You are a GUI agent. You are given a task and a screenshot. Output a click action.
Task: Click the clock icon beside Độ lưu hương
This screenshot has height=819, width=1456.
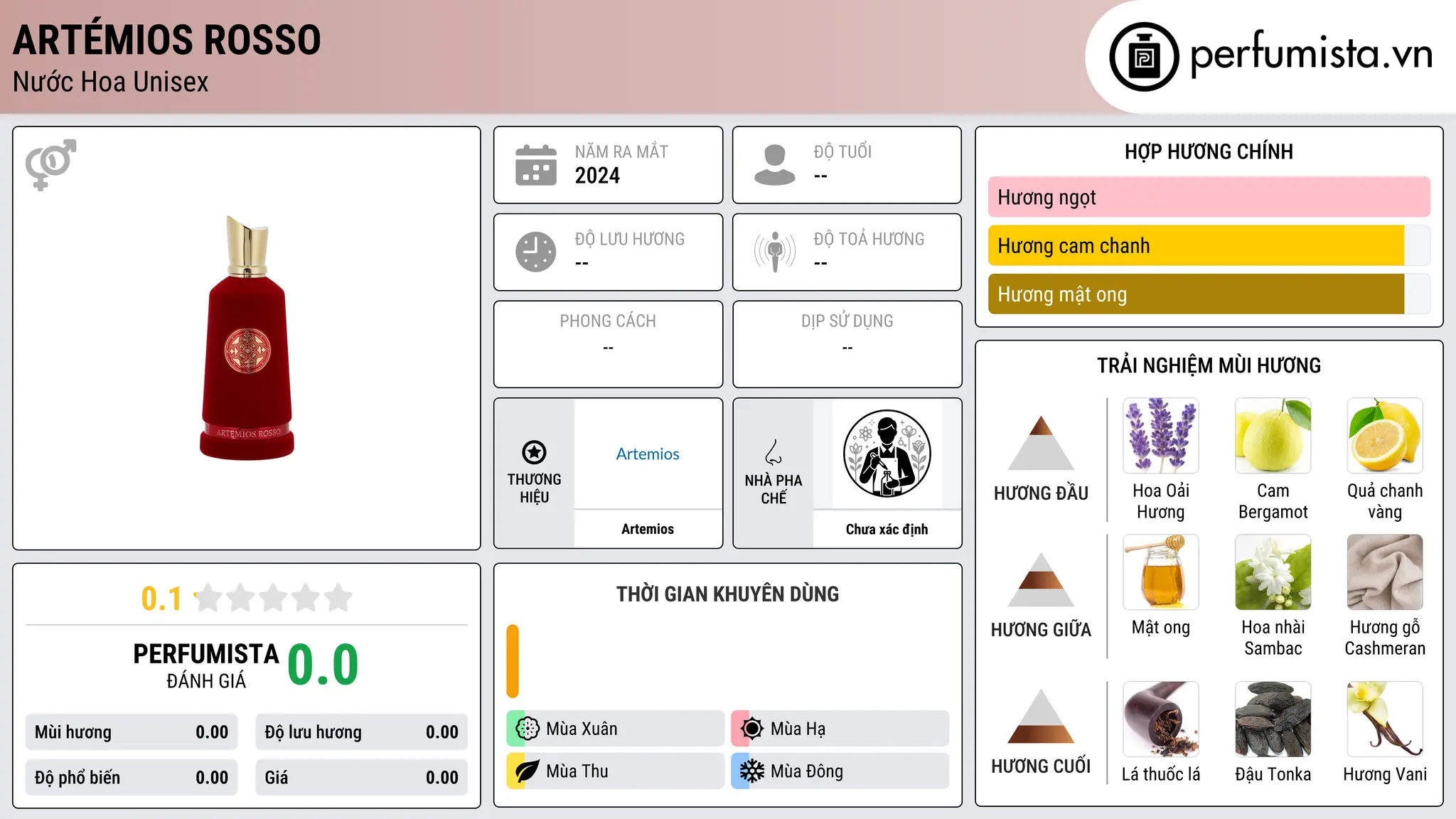tap(536, 252)
